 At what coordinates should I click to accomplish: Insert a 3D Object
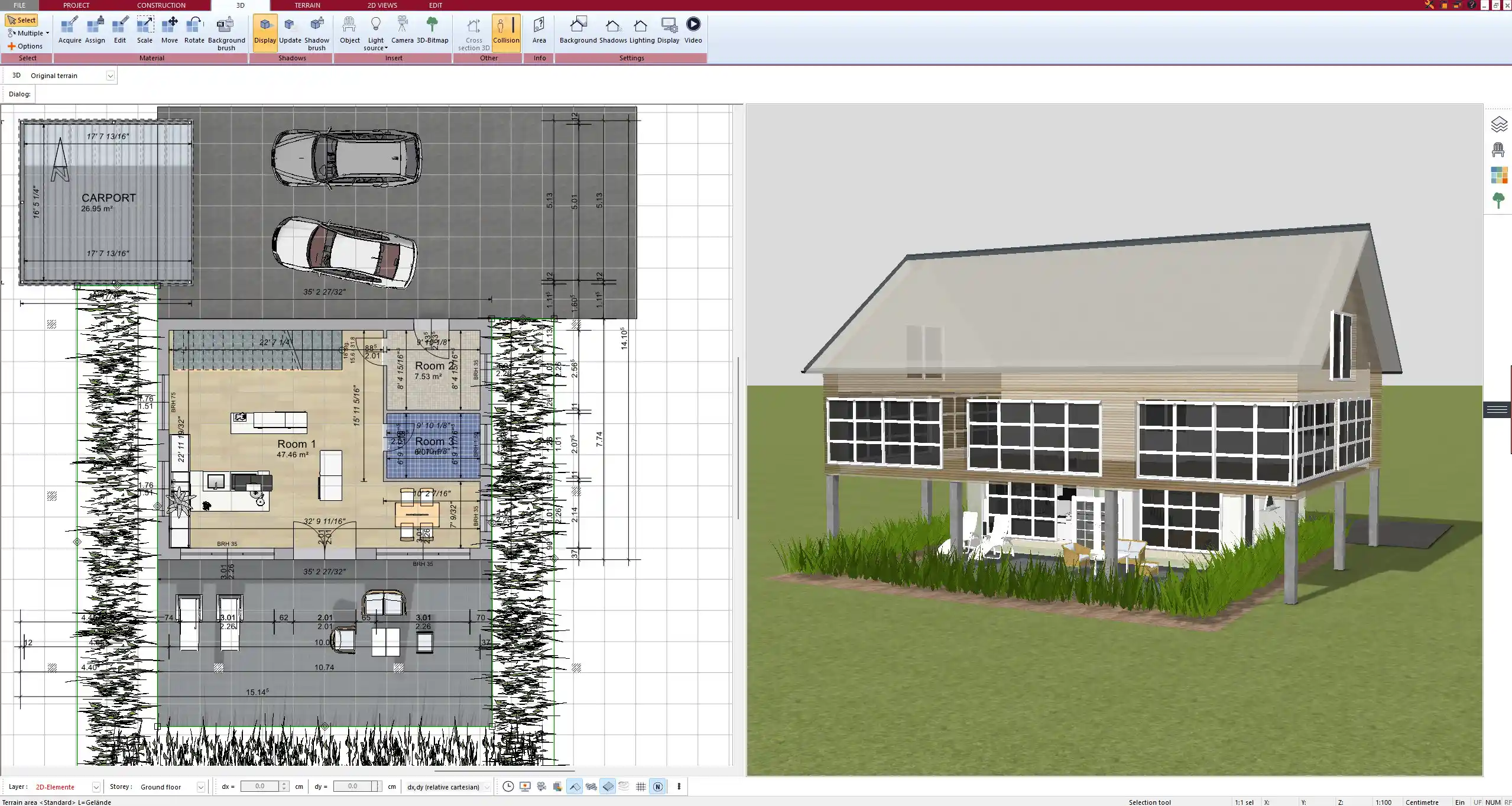[349, 30]
